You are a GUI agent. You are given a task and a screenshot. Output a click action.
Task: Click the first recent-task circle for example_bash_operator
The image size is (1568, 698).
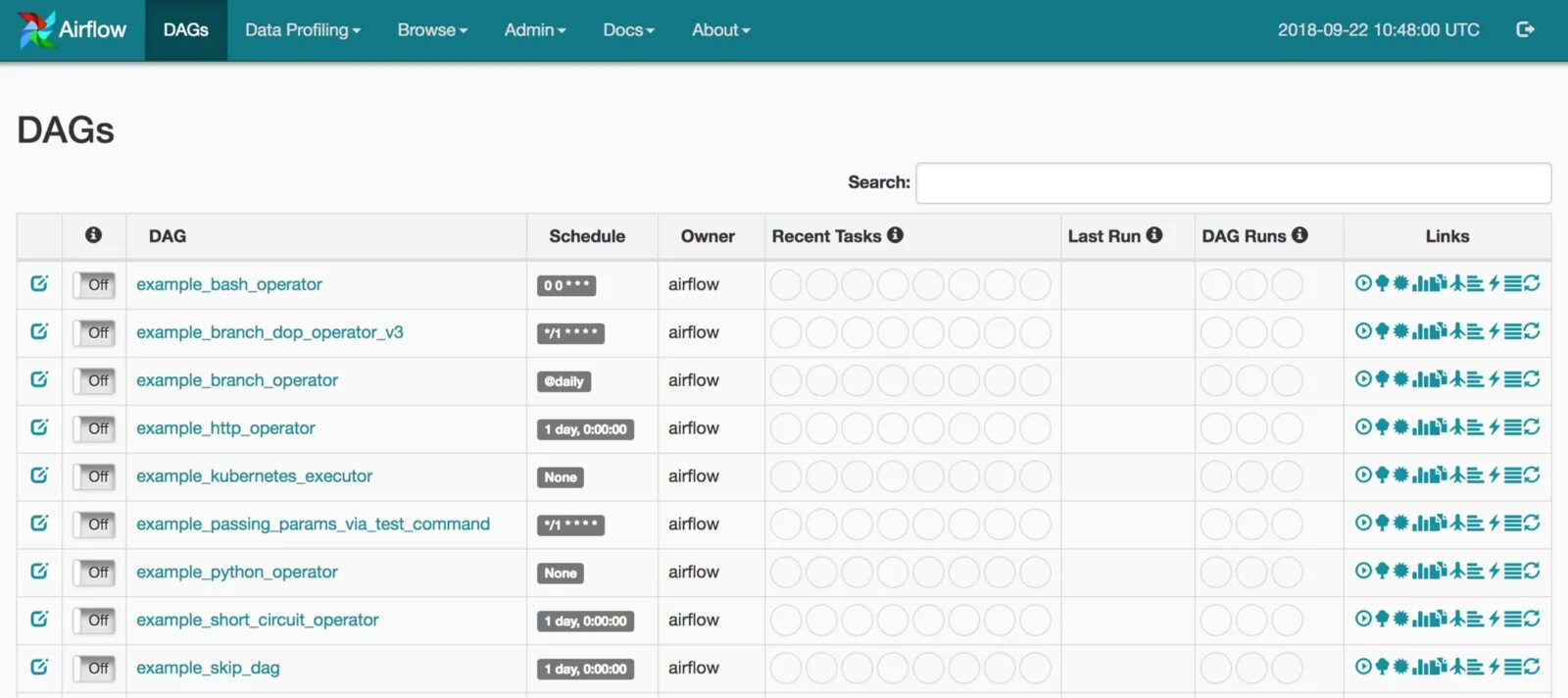[x=786, y=285]
